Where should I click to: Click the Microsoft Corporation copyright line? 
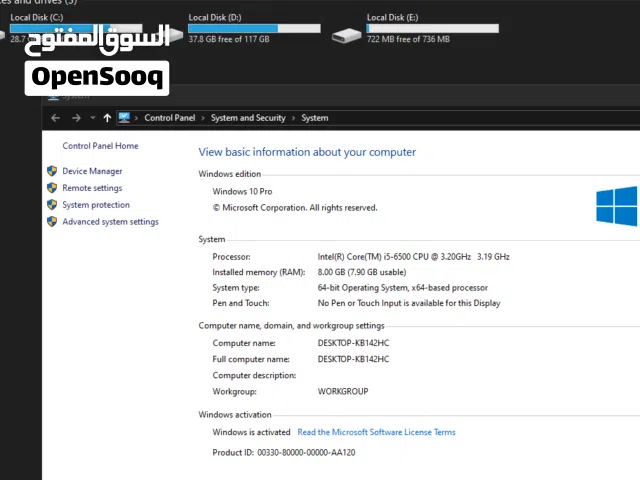click(x=295, y=208)
